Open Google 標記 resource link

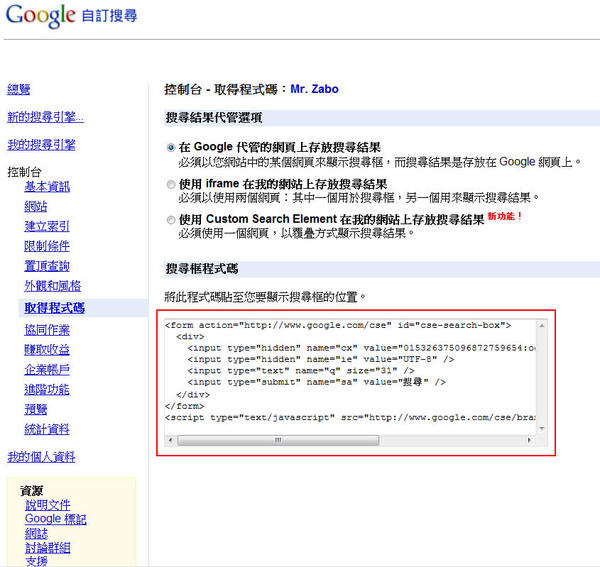click(55, 519)
